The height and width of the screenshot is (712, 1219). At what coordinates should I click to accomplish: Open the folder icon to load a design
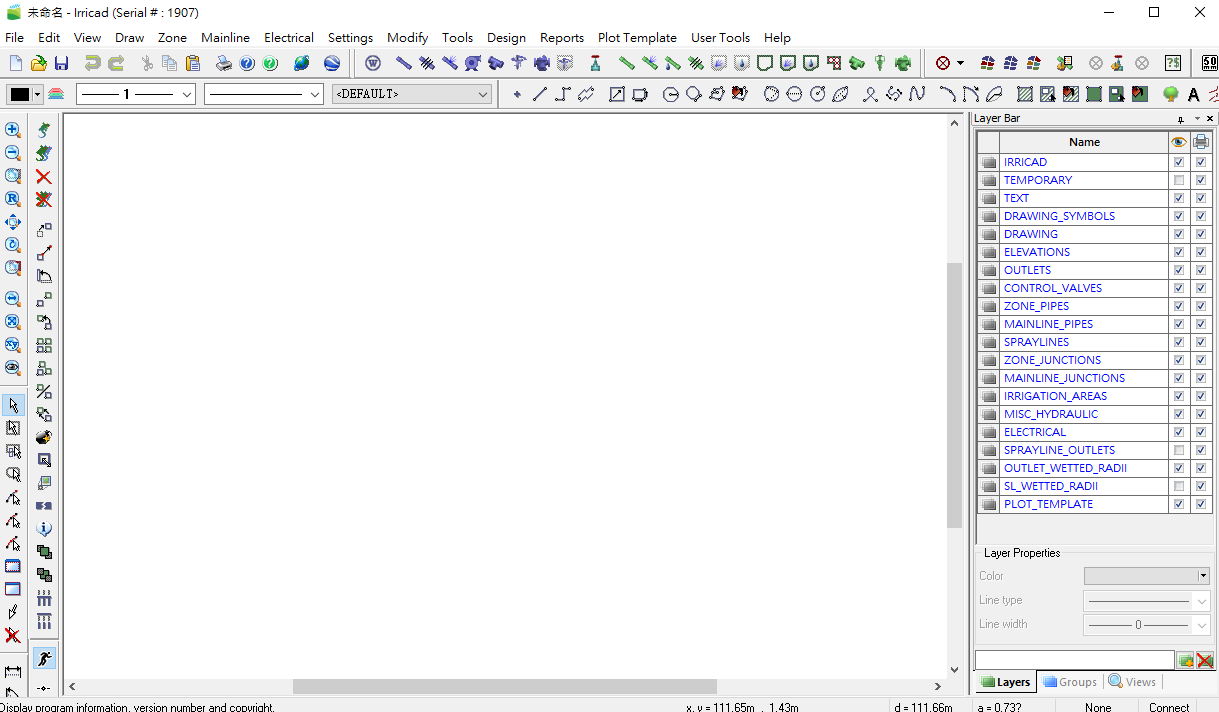[x=38, y=64]
